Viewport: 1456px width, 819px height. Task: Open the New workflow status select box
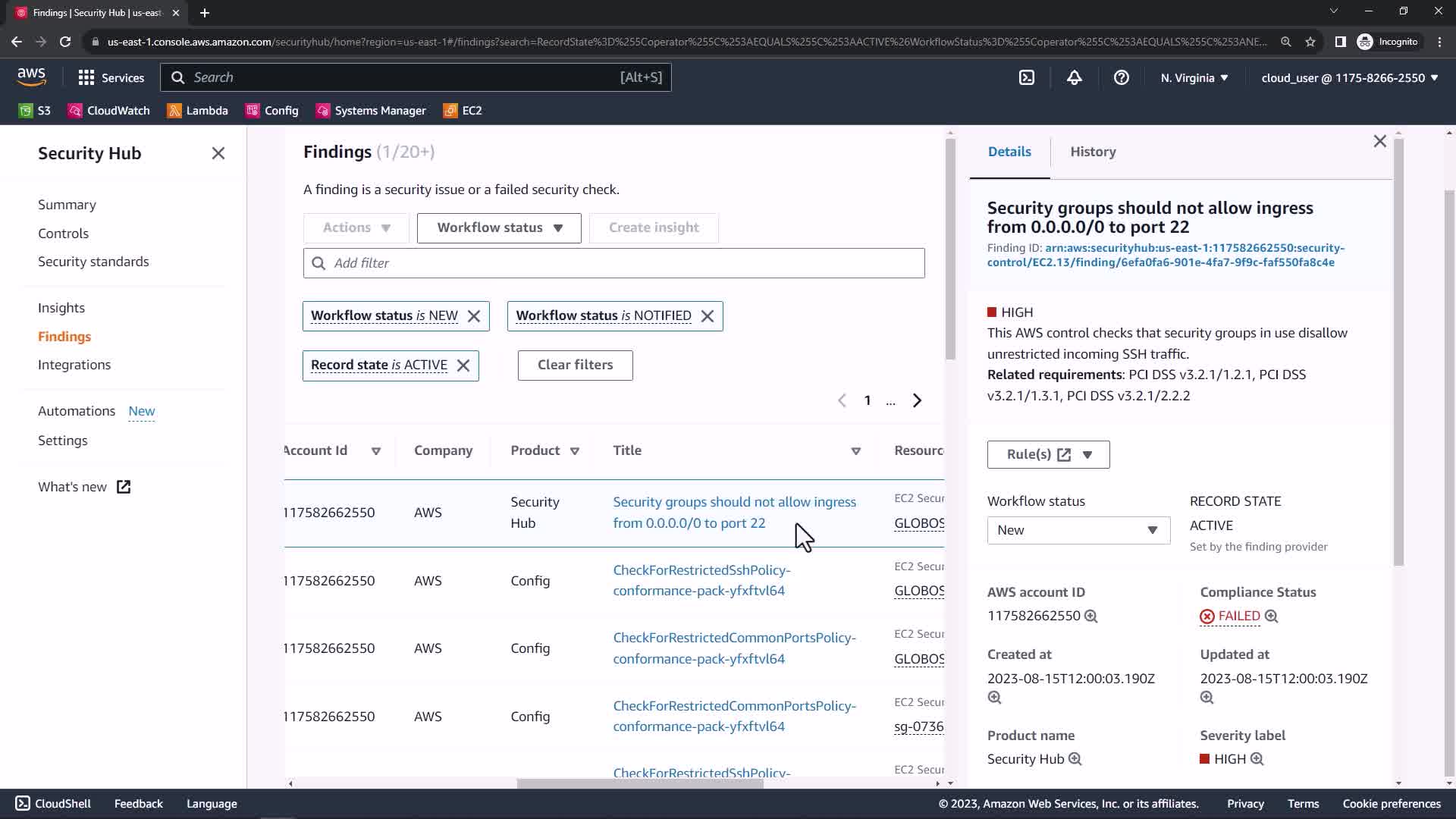pos(1078,530)
